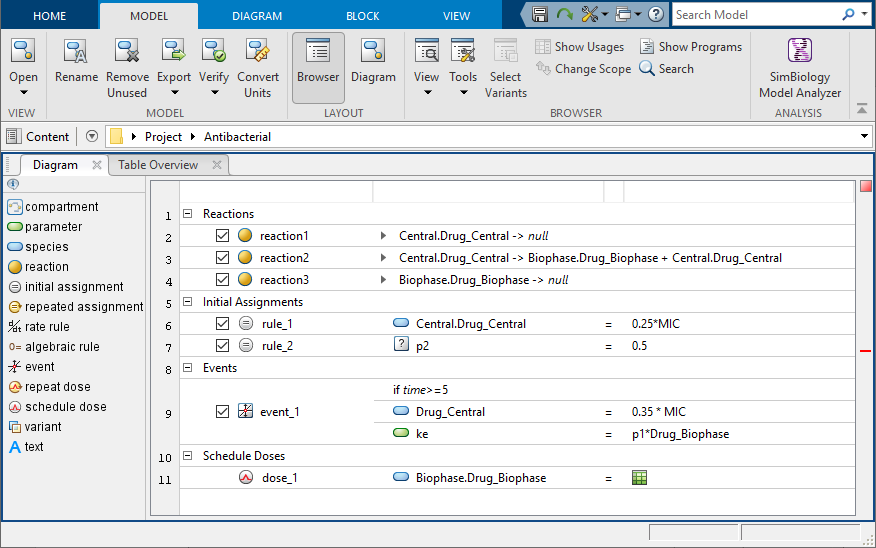Click Show Programs button
The width and height of the screenshot is (876, 548).
point(691,47)
